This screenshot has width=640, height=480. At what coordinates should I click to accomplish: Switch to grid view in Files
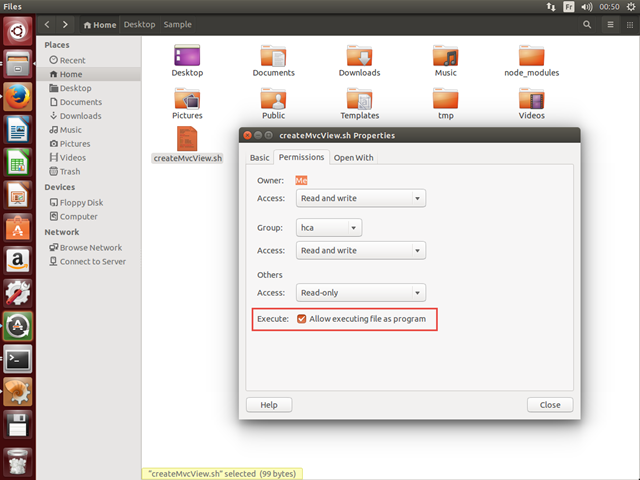pos(630,24)
